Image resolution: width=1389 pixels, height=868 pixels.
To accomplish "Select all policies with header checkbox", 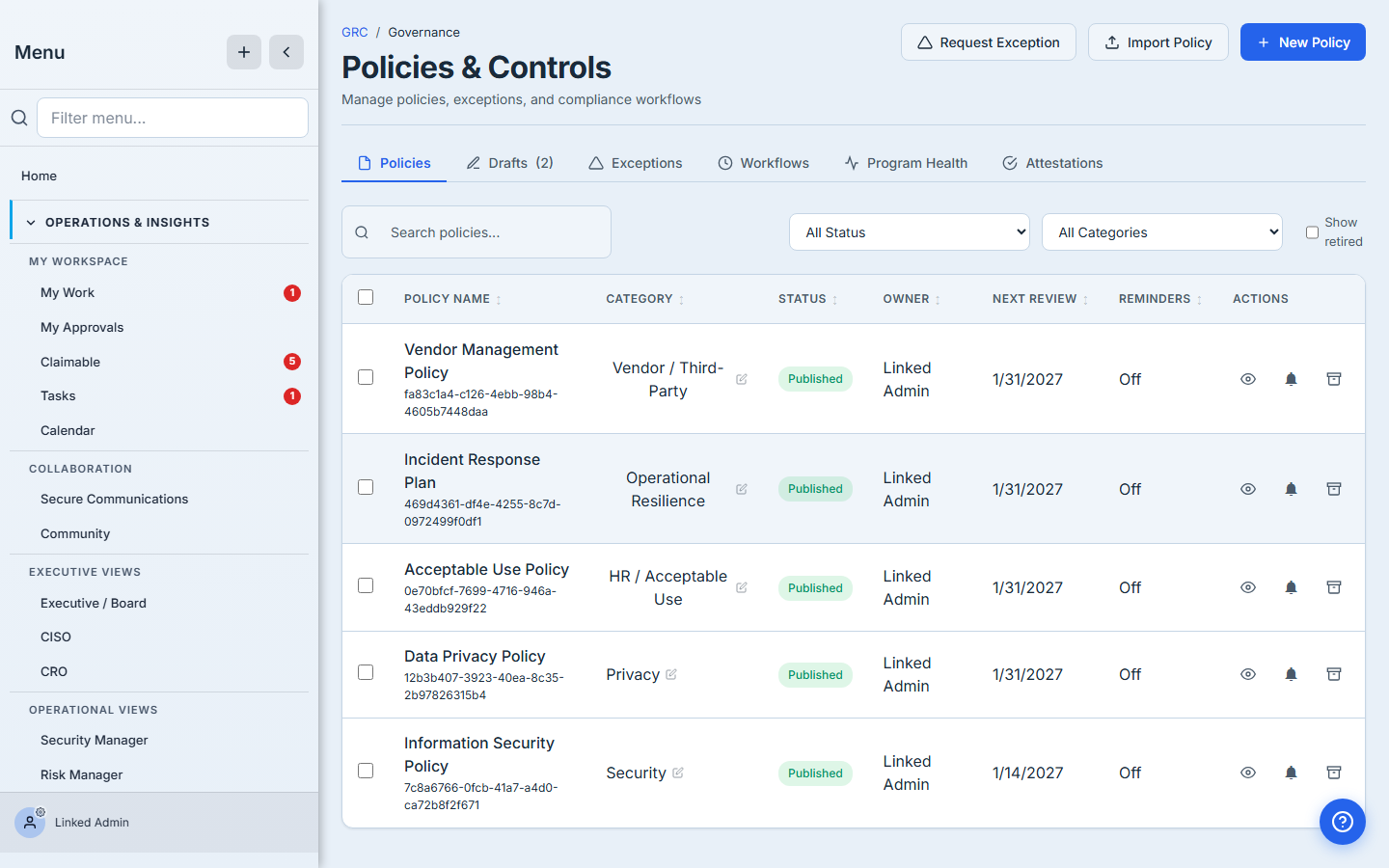I will [x=366, y=297].
